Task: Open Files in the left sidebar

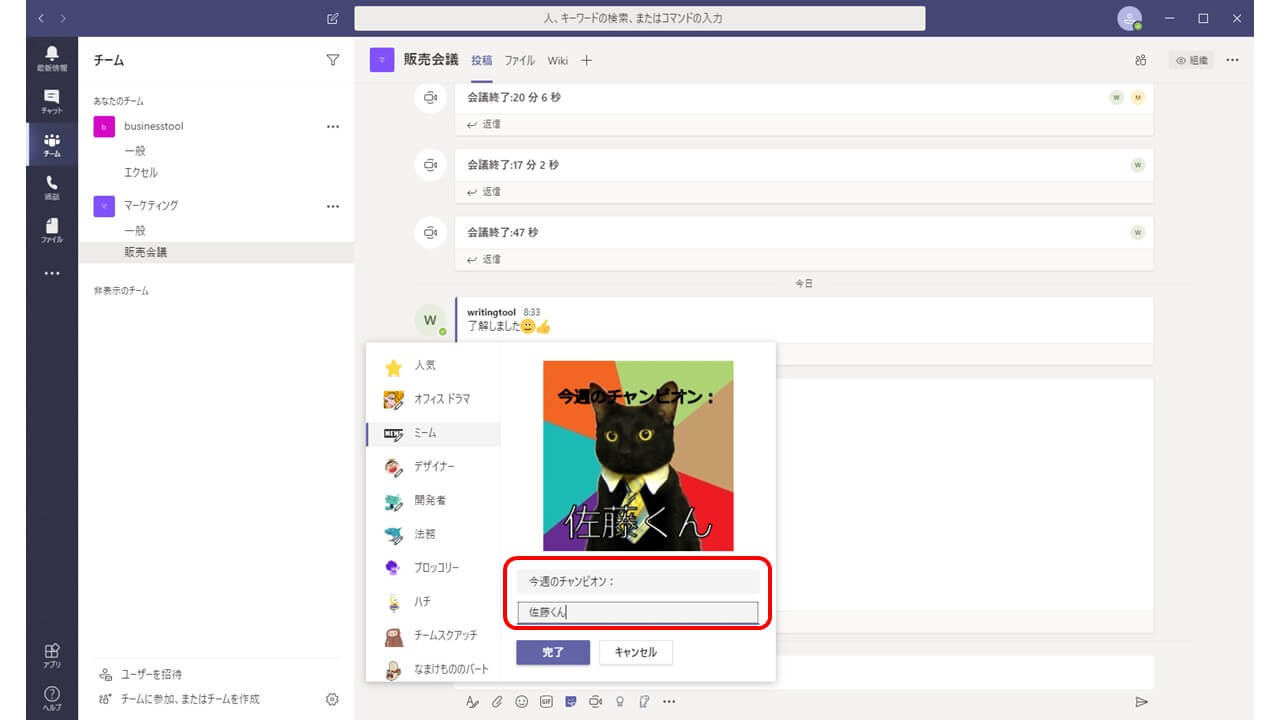Action: (52, 230)
